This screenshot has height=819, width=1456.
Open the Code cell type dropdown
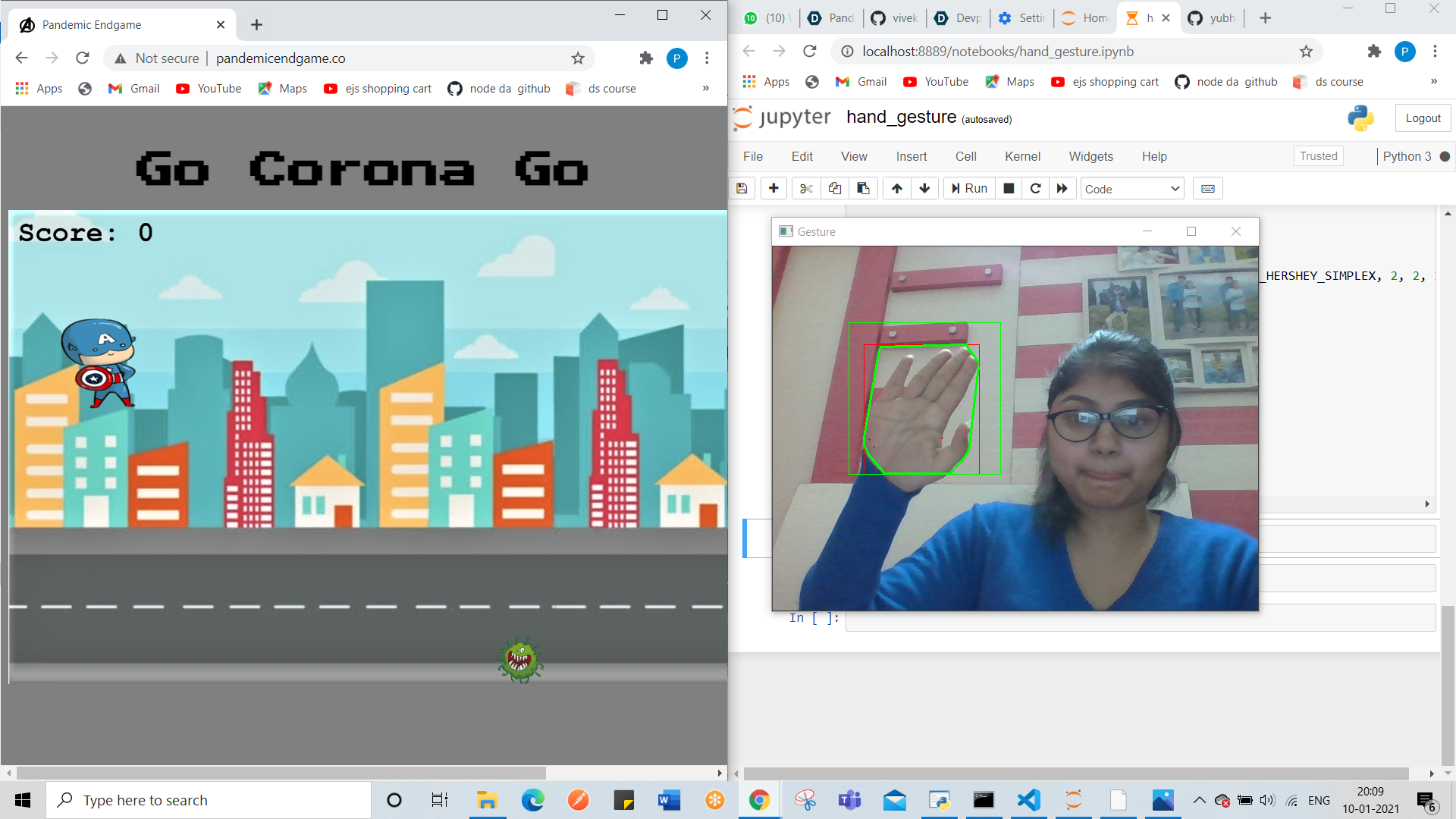(x=1132, y=189)
